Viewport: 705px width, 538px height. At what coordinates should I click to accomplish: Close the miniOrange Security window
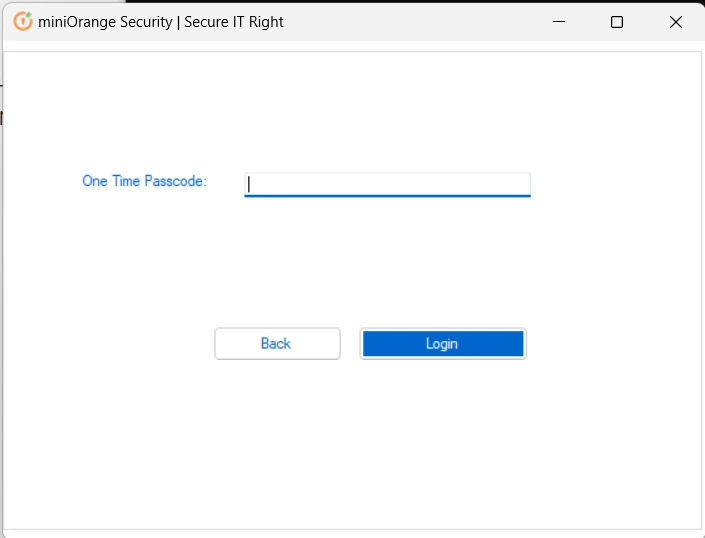pyautogui.click(x=675, y=22)
